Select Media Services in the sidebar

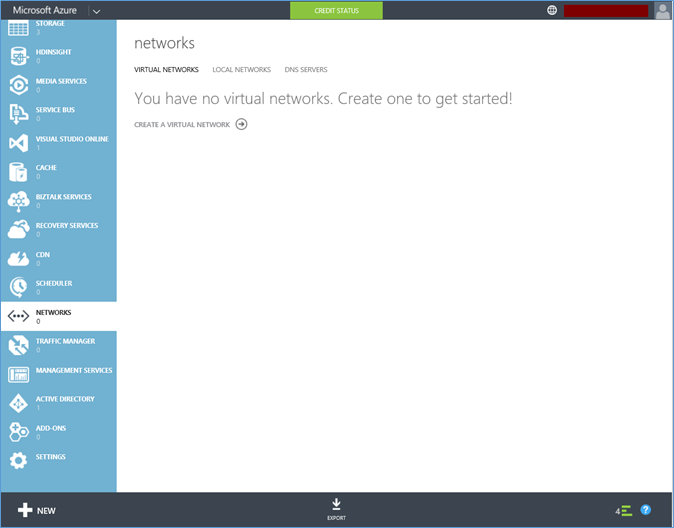pyautogui.click(x=58, y=85)
